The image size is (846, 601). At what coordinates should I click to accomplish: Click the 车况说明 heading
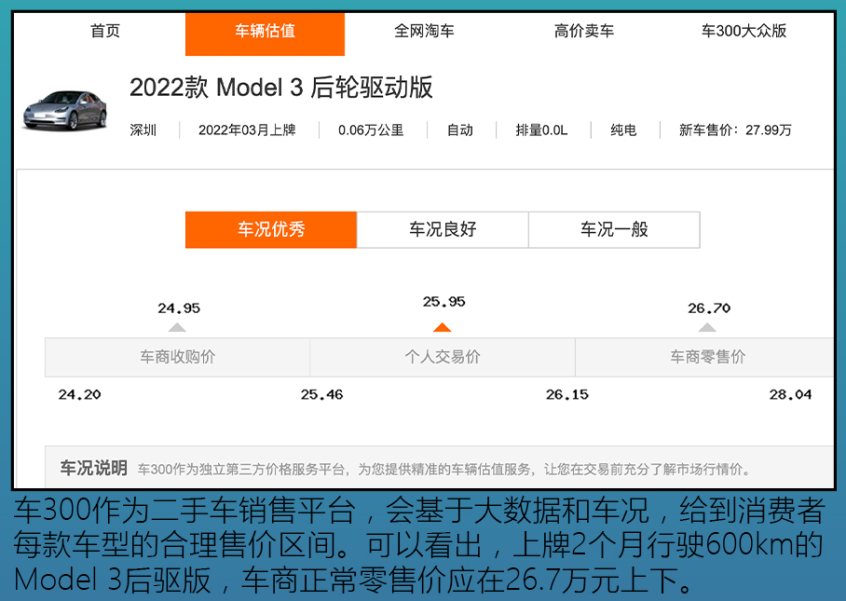tap(93, 468)
